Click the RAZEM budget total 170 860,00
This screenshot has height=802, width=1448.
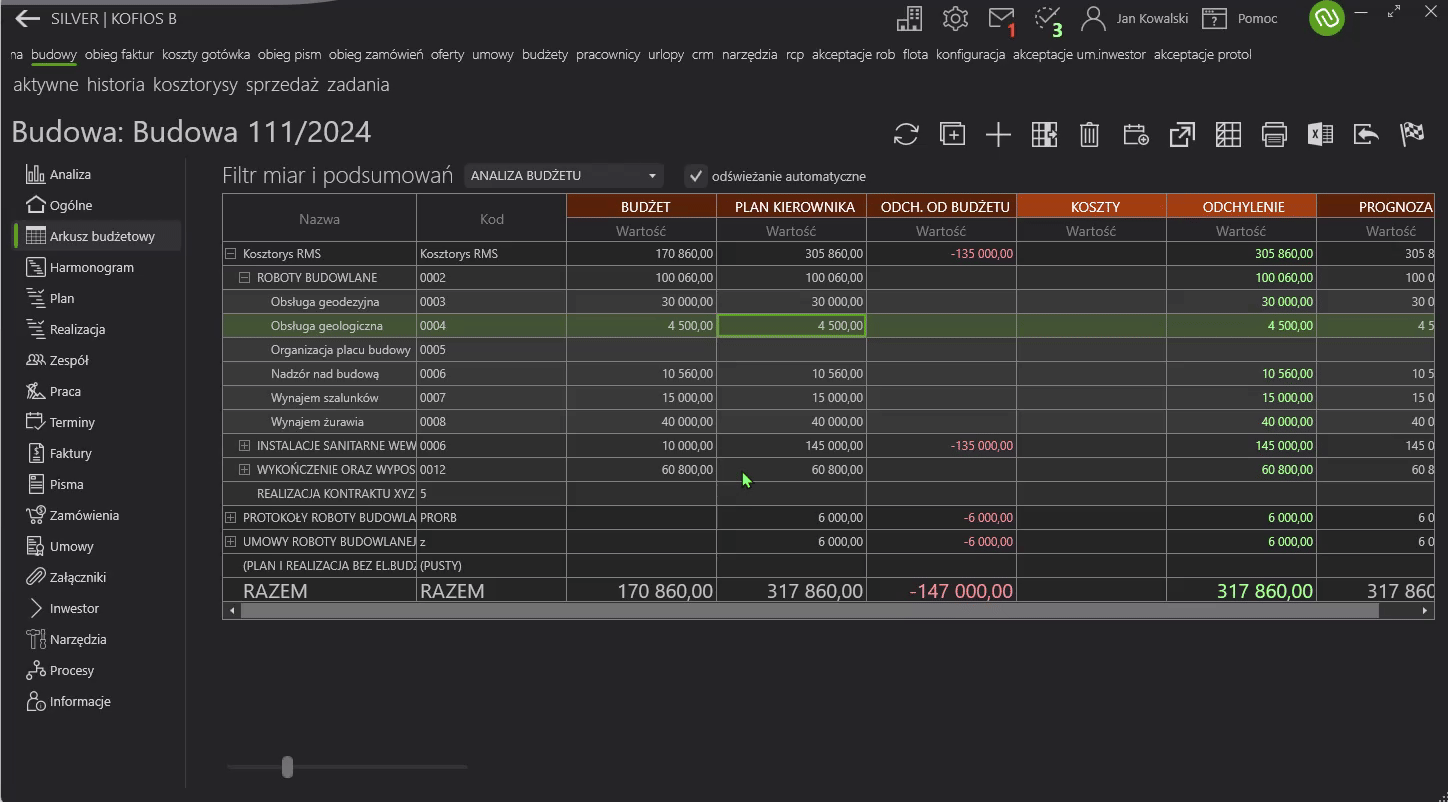666,591
